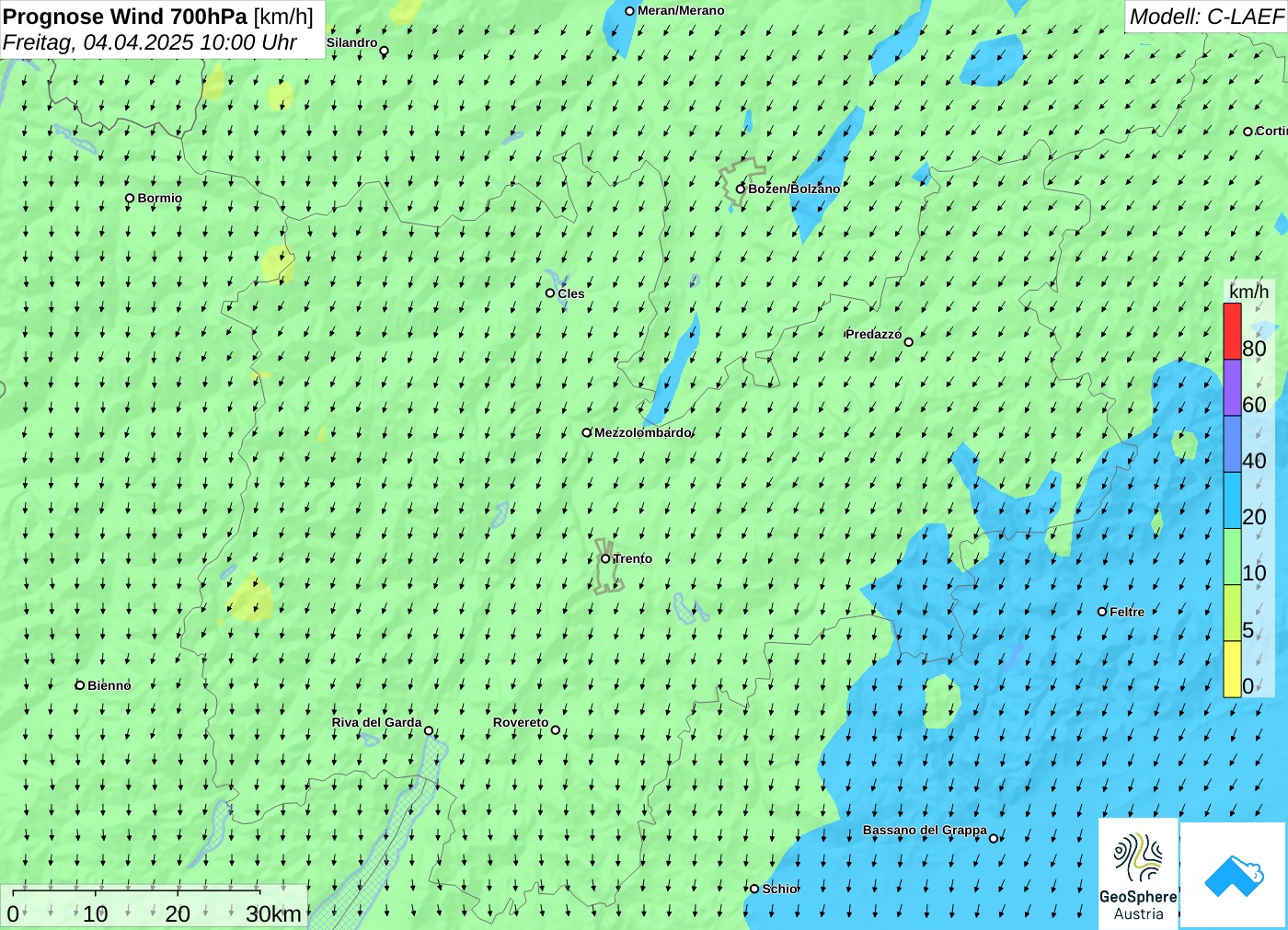1288x930 pixels.
Task: Click the Cles location marker
Action: pyautogui.click(x=550, y=293)
